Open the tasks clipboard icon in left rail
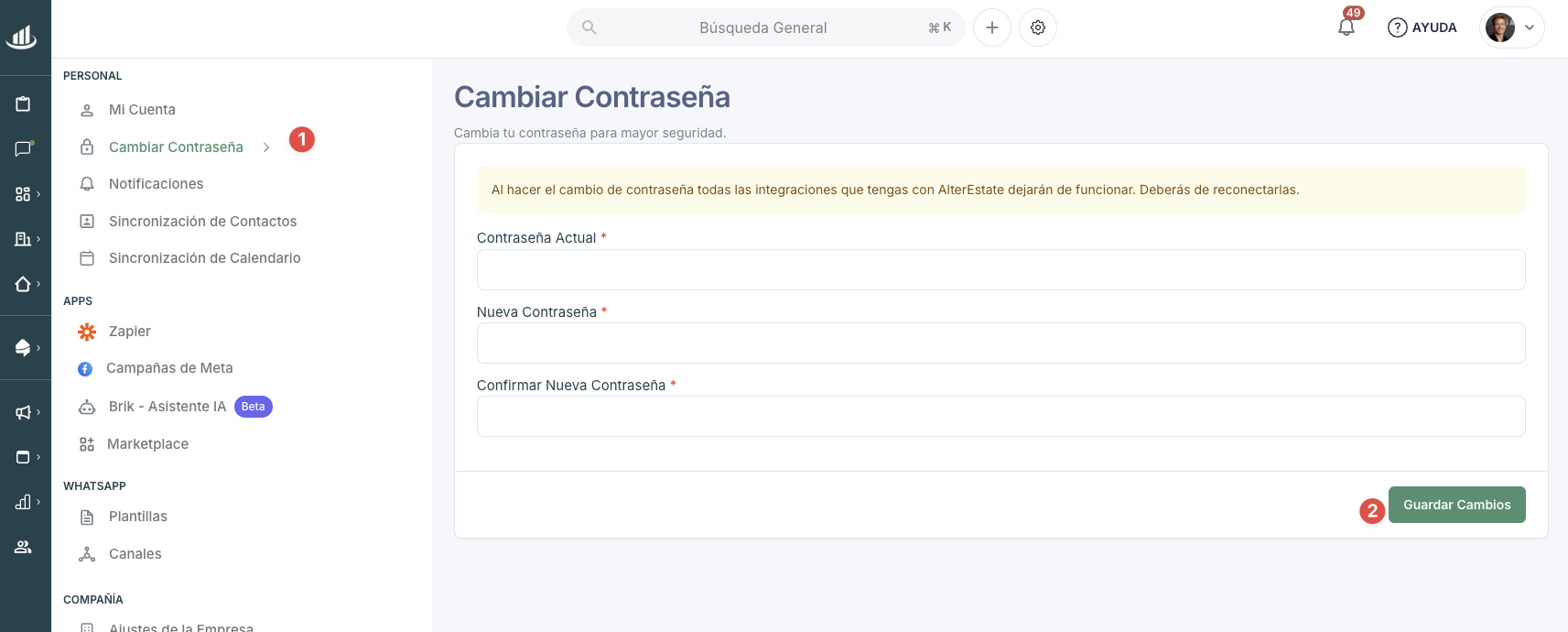 point(23,104)
